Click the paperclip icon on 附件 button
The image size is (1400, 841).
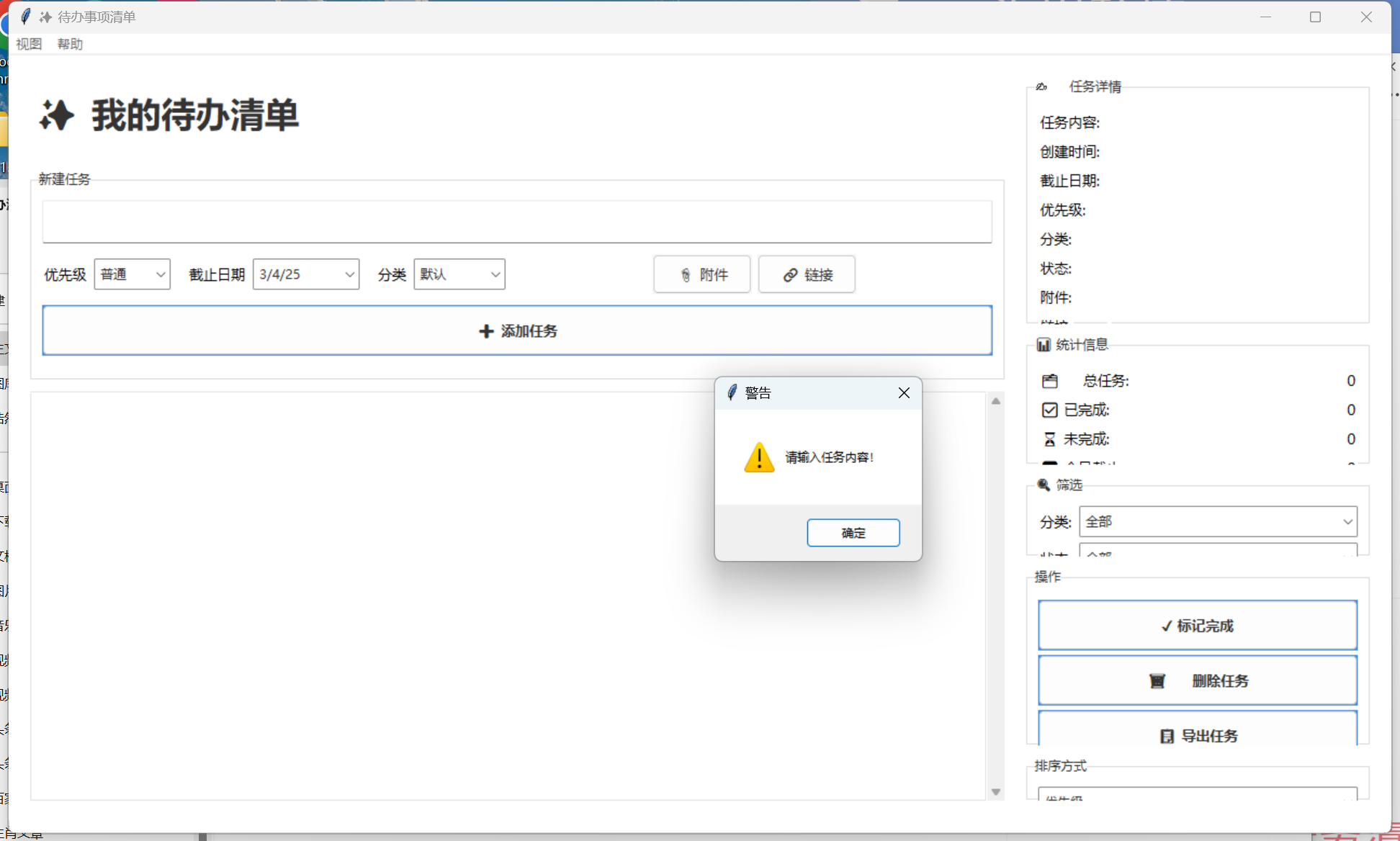pos(686,275)
